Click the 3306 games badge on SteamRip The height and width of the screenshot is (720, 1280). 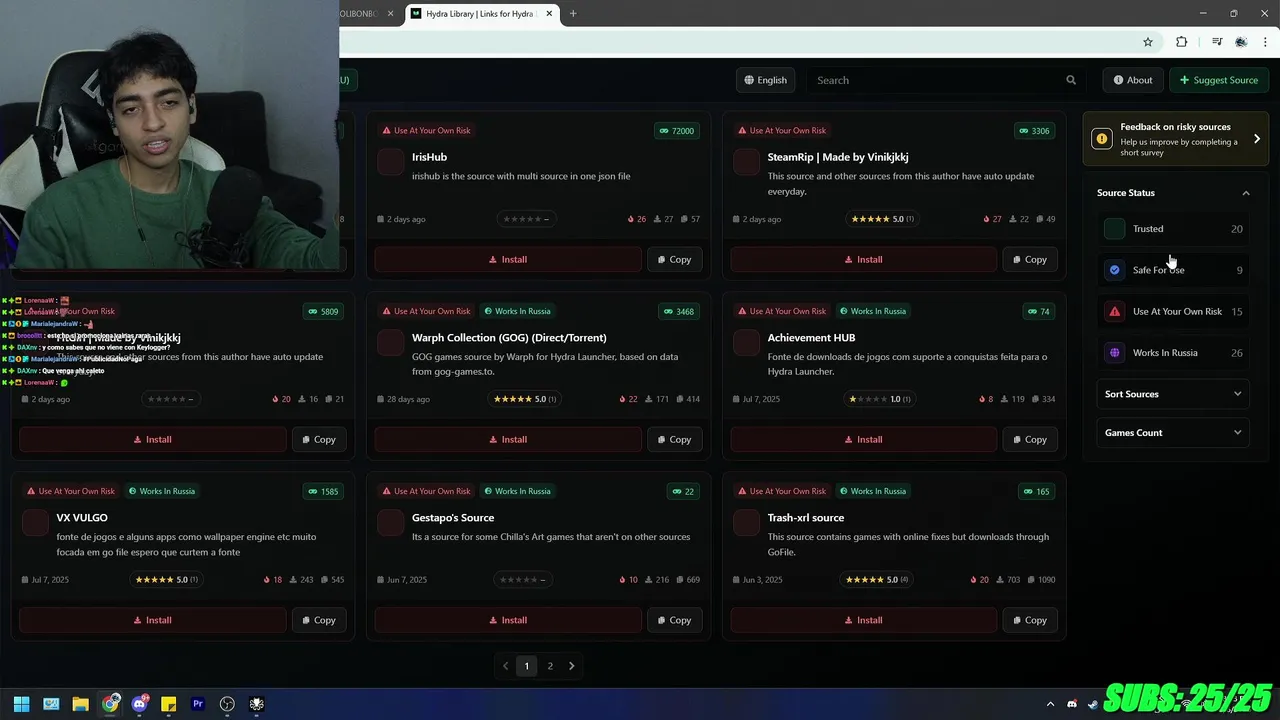tap(1034, 131)
